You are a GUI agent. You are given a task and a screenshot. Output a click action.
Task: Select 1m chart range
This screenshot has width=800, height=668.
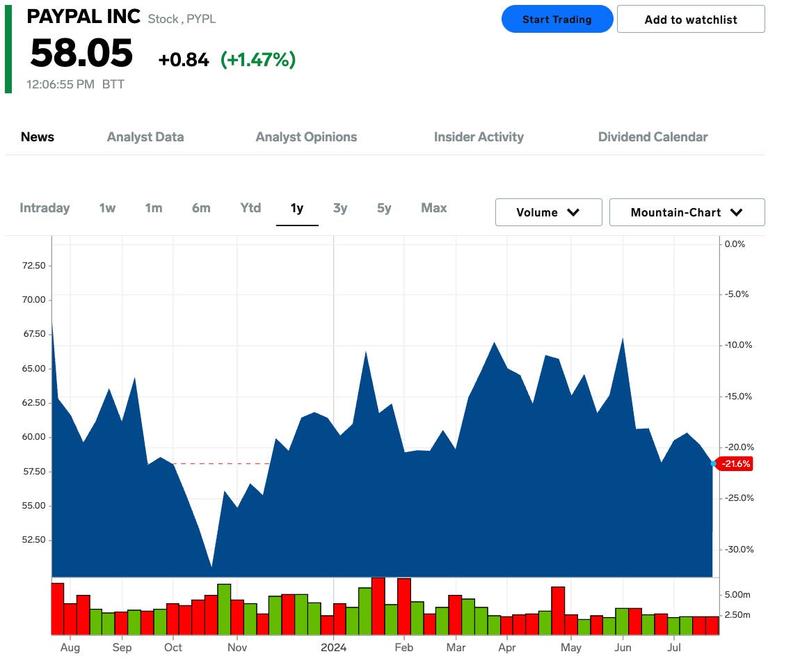(x=154, y=208)
